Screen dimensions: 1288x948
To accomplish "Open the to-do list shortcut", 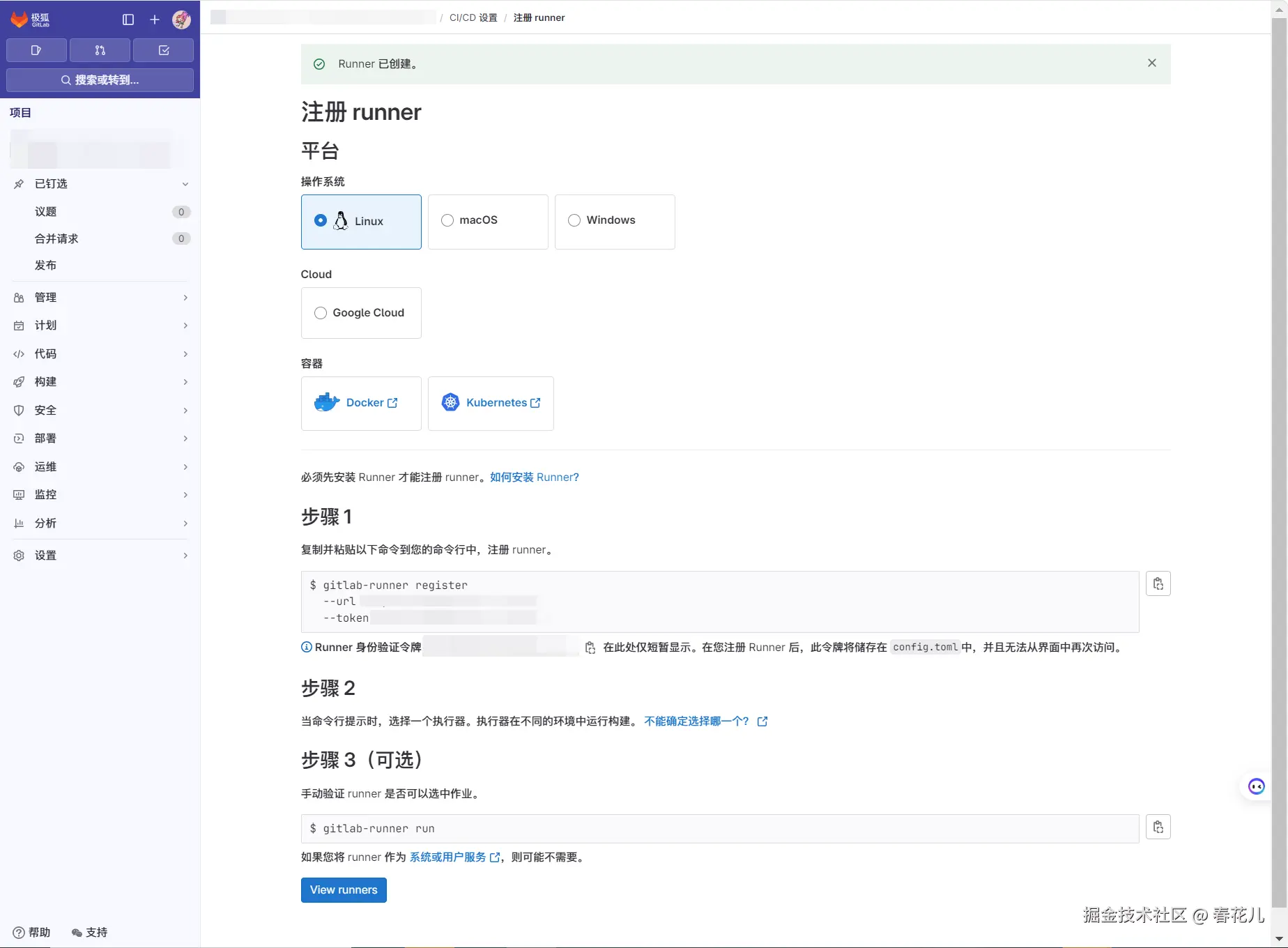I will pos(163,50).
